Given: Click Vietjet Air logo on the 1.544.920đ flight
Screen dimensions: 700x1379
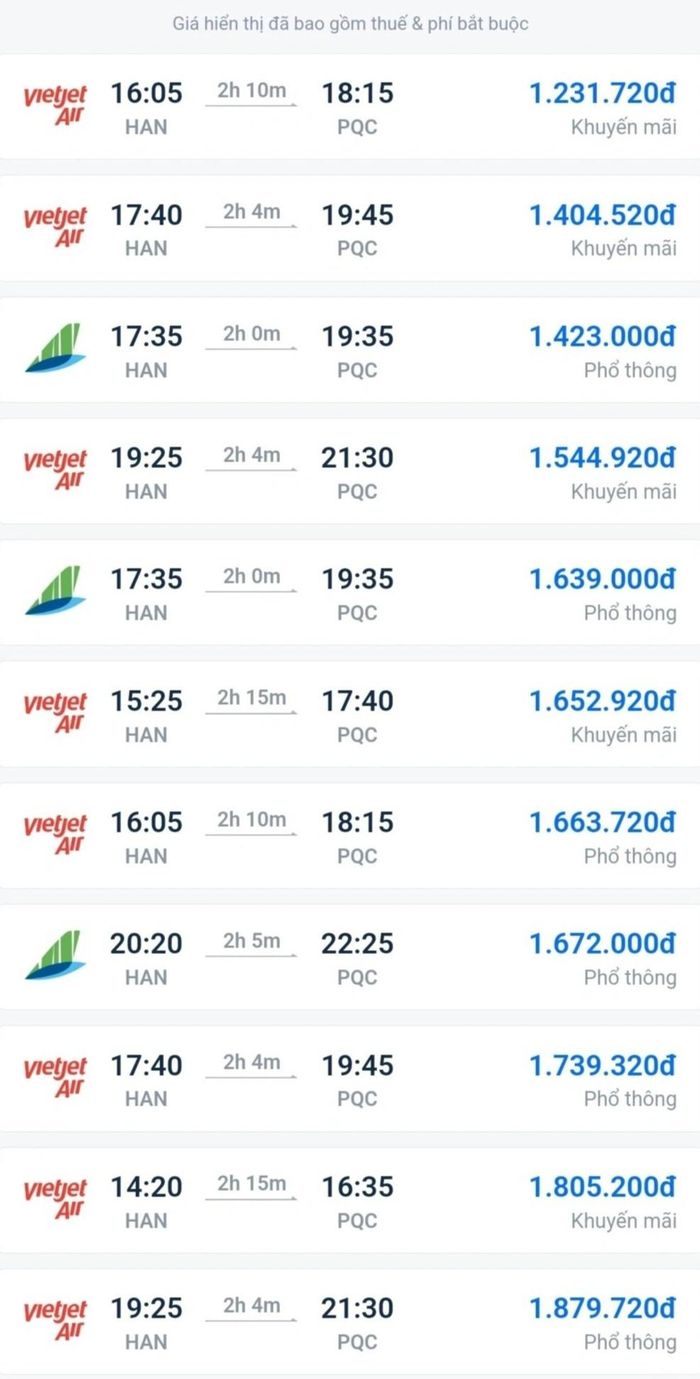Looking at the screenshot, I should (x=55, y=469).
